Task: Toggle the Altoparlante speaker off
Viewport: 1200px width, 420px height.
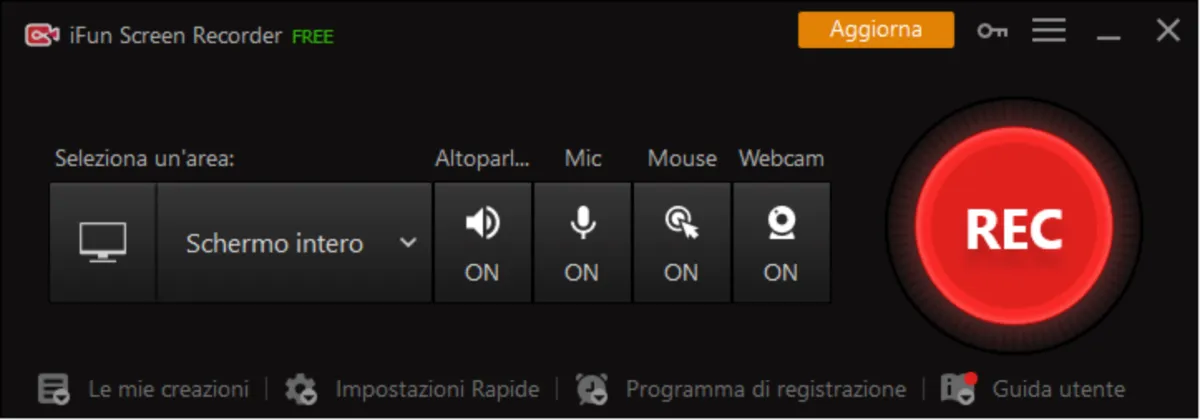Action: tap(482, 242)
